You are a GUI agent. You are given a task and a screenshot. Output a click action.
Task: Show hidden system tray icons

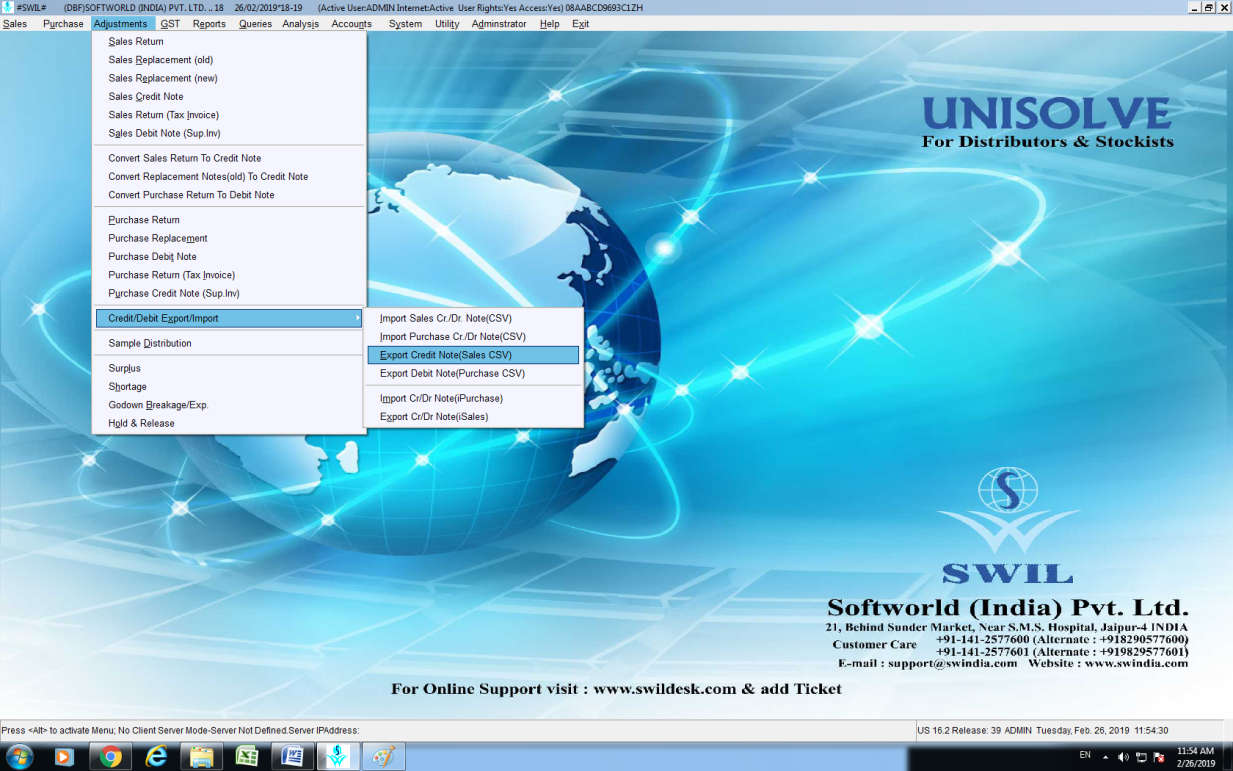[1106, 757]
